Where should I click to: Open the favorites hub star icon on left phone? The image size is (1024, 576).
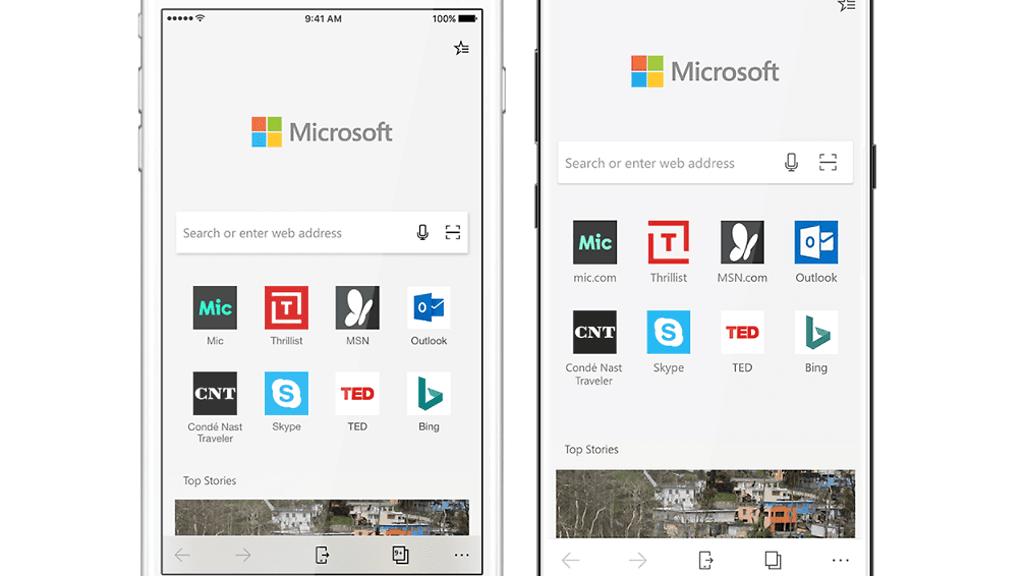(461, 48)
